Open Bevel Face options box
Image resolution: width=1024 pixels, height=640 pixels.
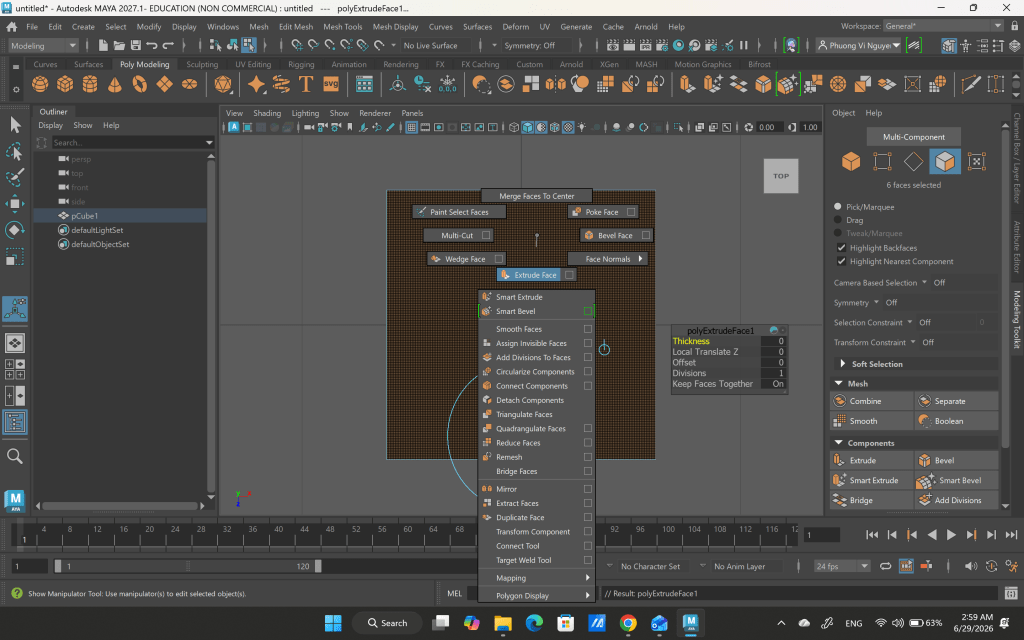click(x=646, y=235)
